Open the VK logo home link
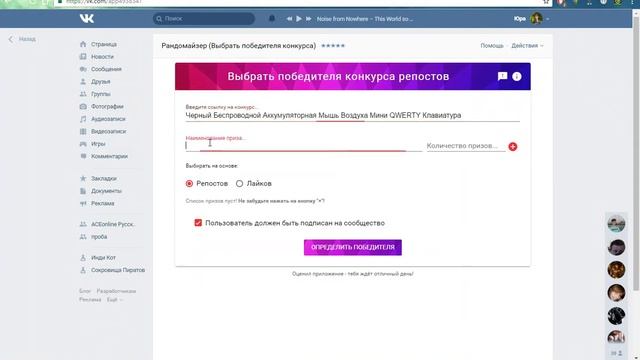Viewport: 640px width, 360px height. point(87,18)
